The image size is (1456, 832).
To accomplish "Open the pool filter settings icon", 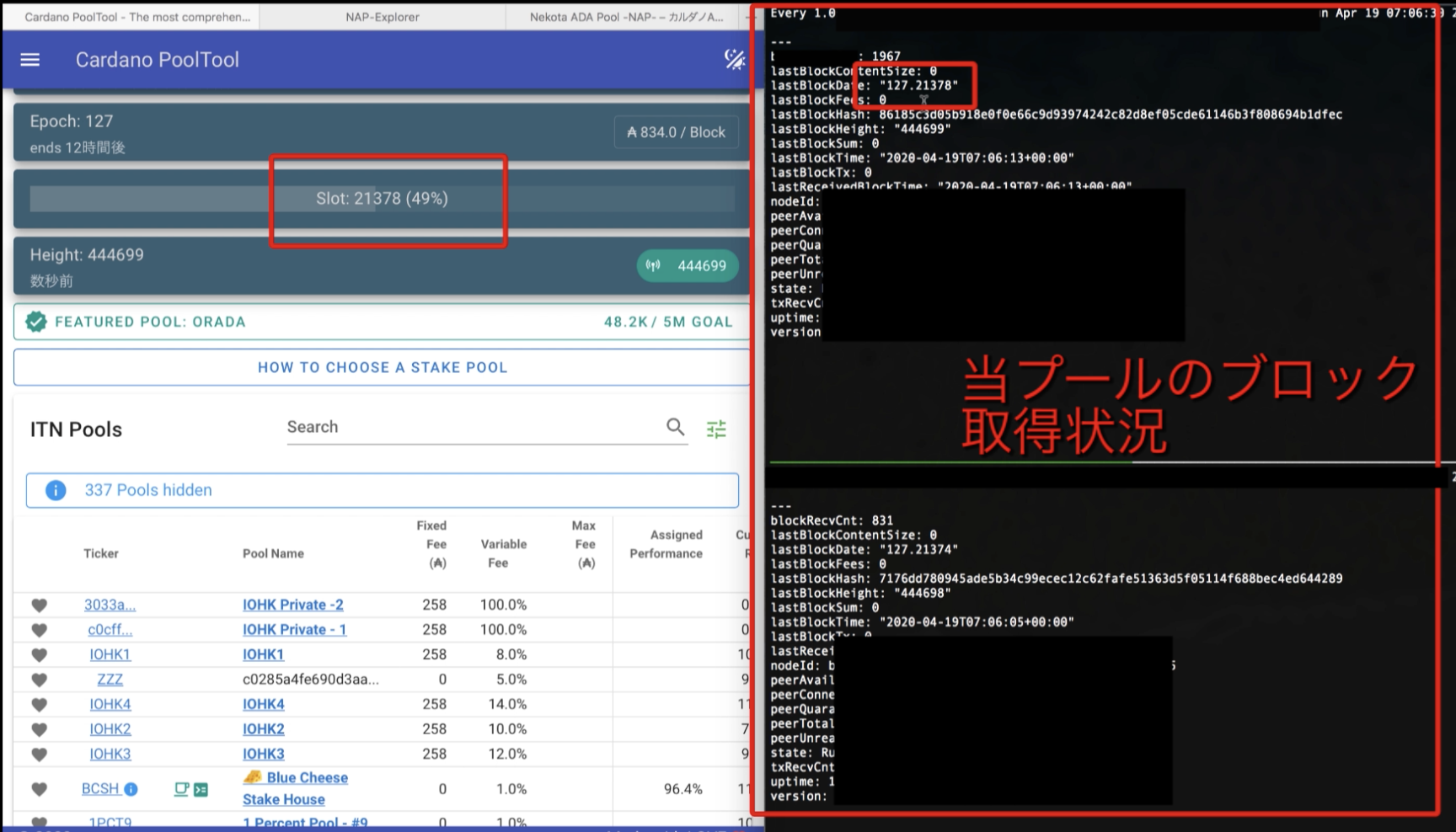I will 716,429.
